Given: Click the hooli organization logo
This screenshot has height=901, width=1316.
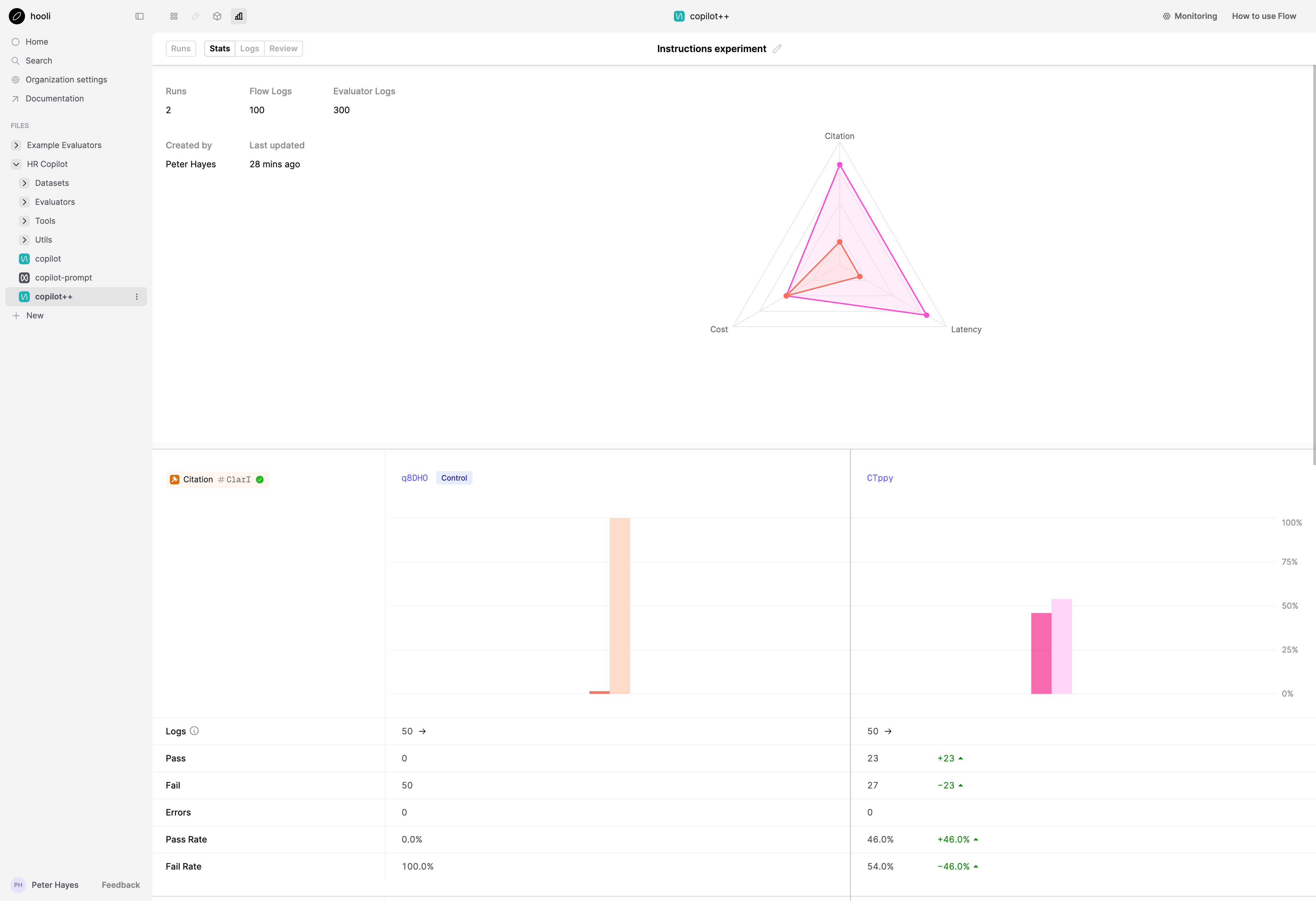Looking at the screenshot, I should 17,17.
